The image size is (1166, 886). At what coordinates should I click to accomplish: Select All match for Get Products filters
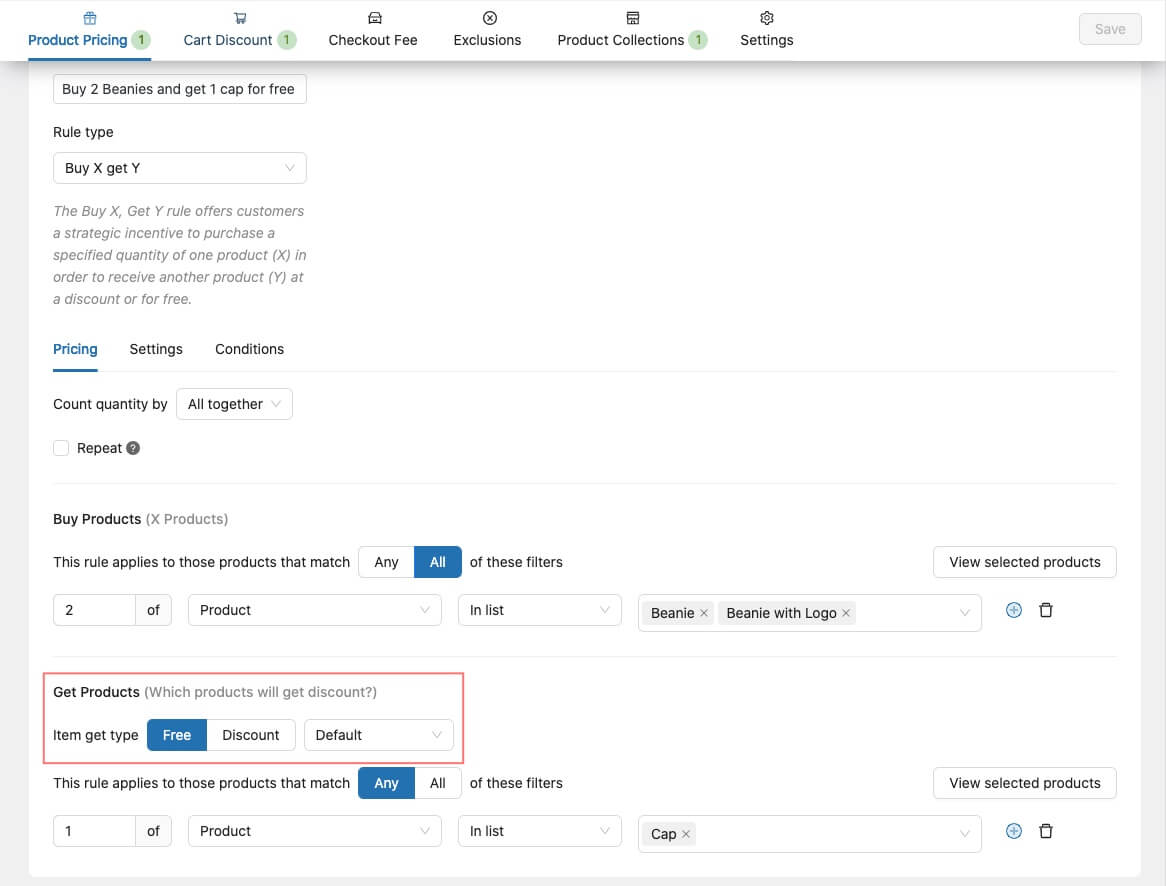(x=437, y=783)
